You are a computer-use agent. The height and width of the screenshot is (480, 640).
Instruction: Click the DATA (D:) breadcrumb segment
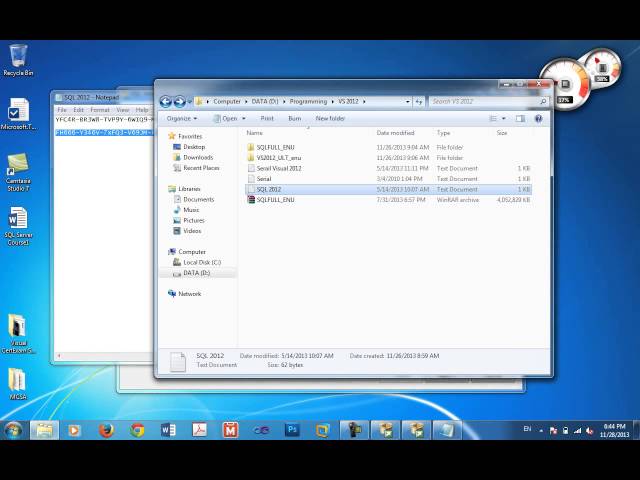pyautogui.click(x=265, y=102)
